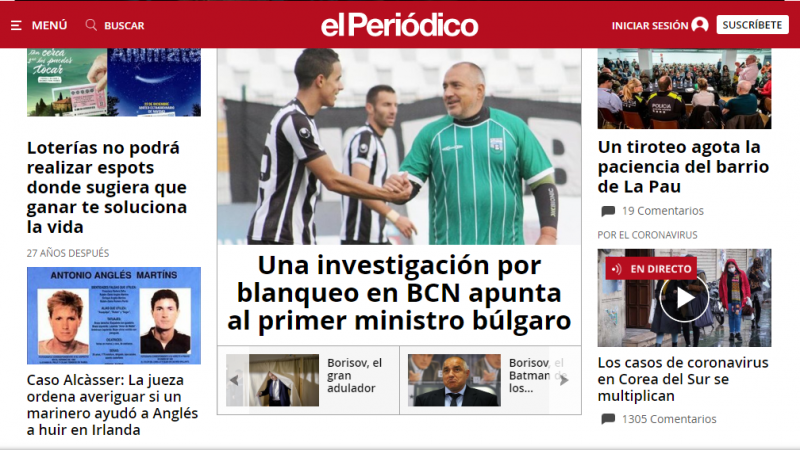The height and width of the screenshot is (450, 800).
Task: Open headline about blanqueo en BCN investigation
Action: coord(399,293)
